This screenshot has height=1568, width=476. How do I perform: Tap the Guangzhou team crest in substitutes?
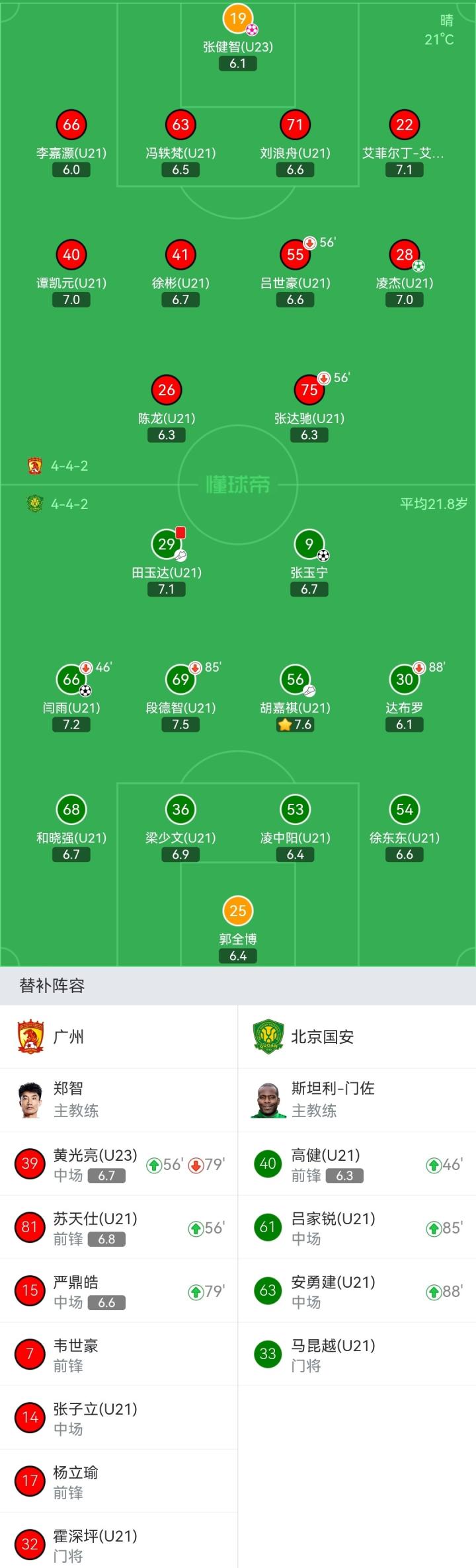tap(30, 1037)
